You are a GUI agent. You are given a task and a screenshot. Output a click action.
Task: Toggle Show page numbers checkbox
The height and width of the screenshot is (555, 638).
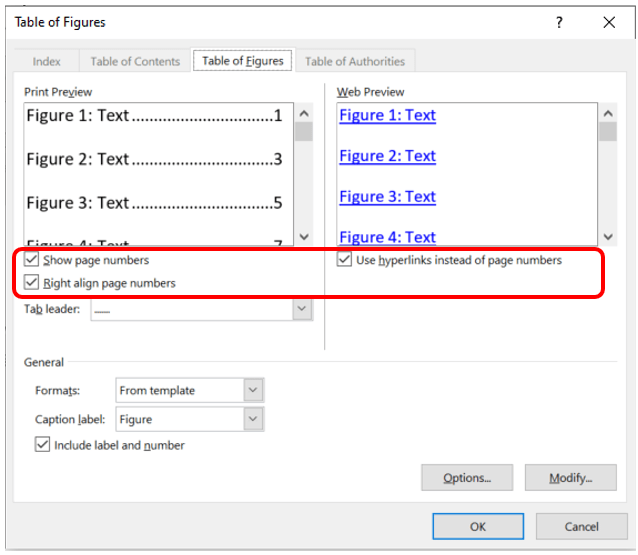(x=32, y=260)
